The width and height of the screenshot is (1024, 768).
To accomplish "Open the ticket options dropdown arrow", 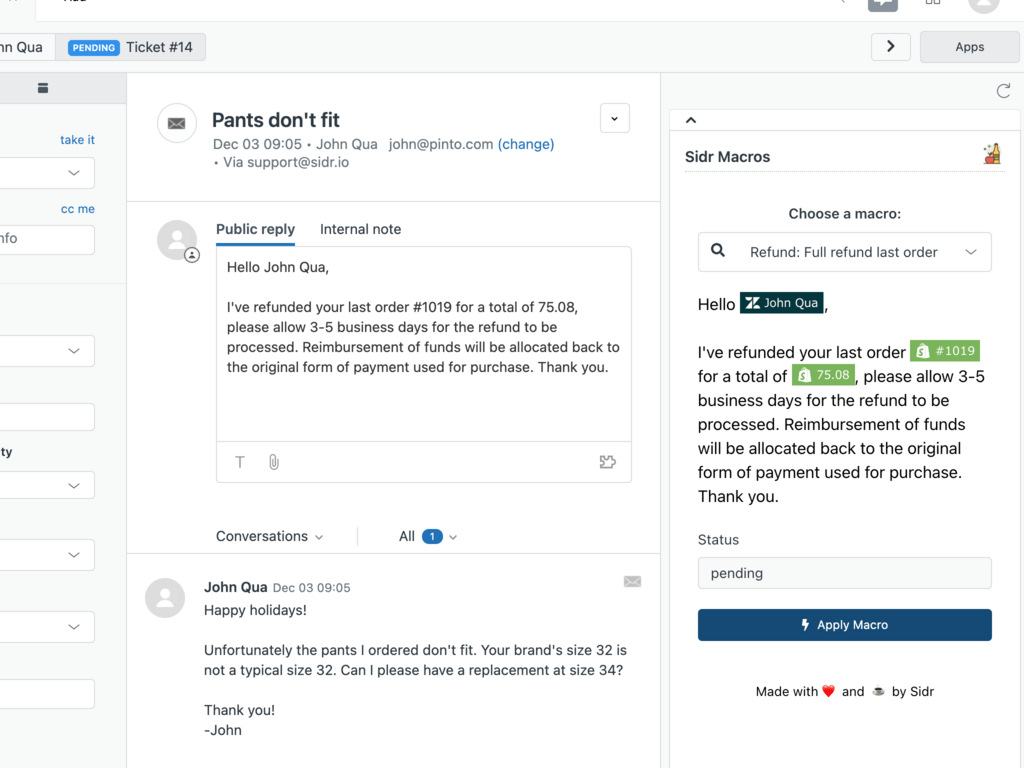I will tap(614, 118).
